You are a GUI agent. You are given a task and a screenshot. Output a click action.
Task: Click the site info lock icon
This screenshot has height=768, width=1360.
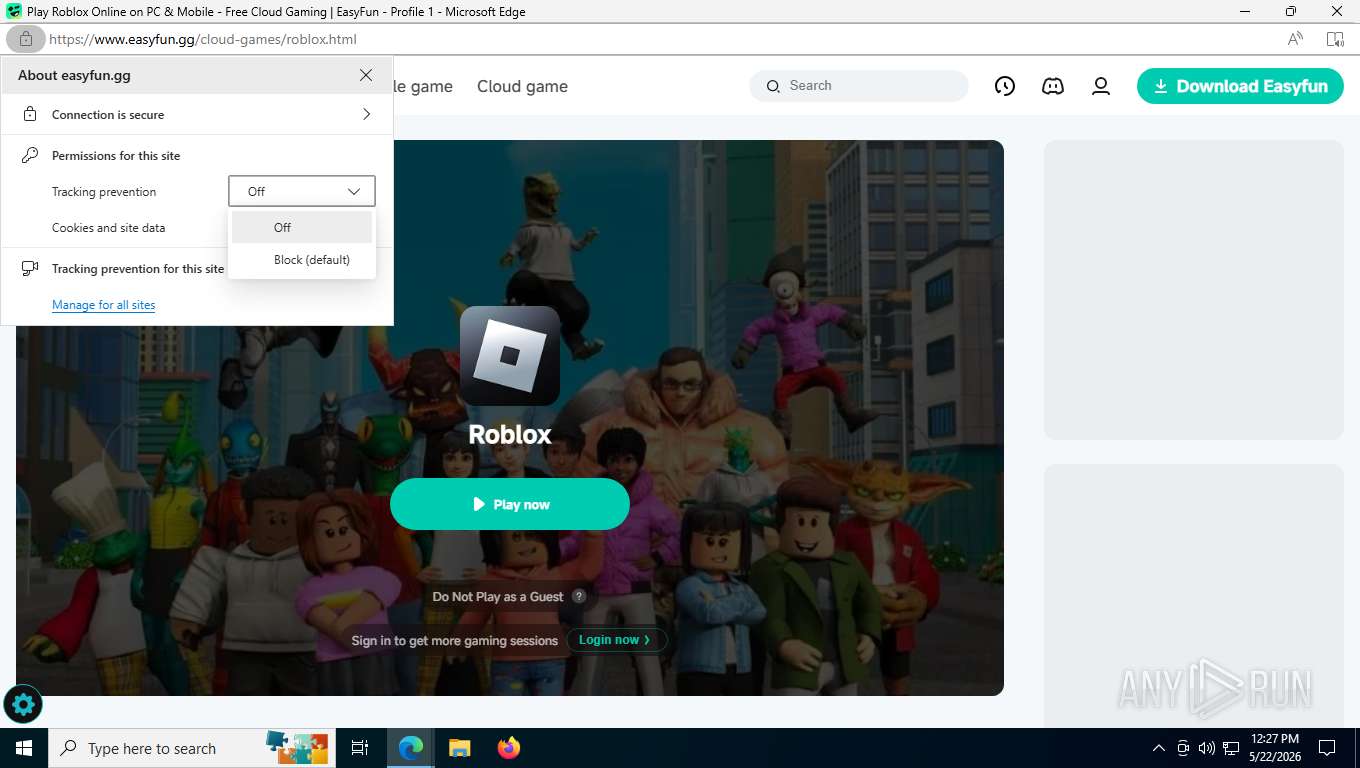(x=25, y=39)
